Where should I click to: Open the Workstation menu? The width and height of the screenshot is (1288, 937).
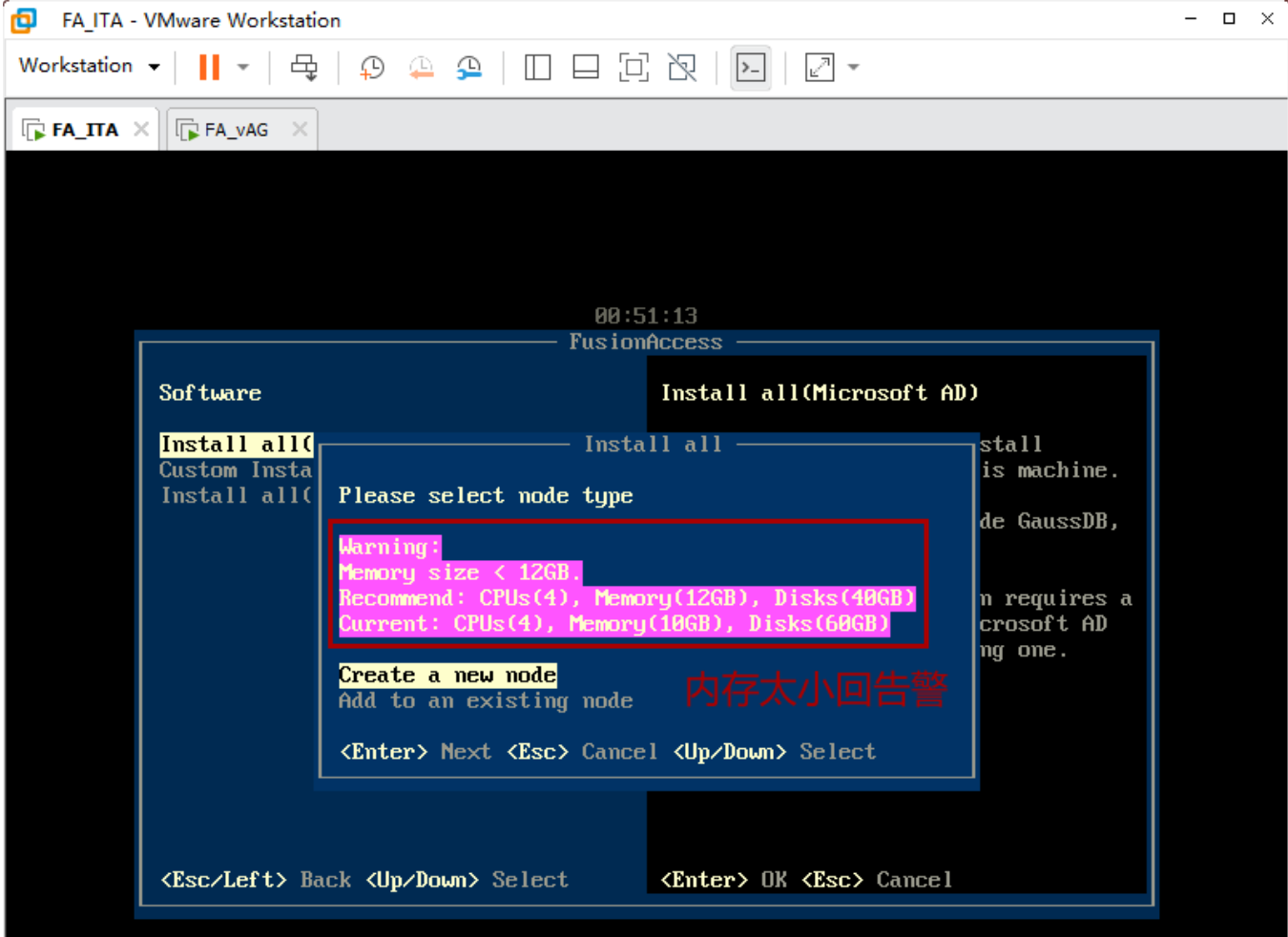[x=75, y=66]
